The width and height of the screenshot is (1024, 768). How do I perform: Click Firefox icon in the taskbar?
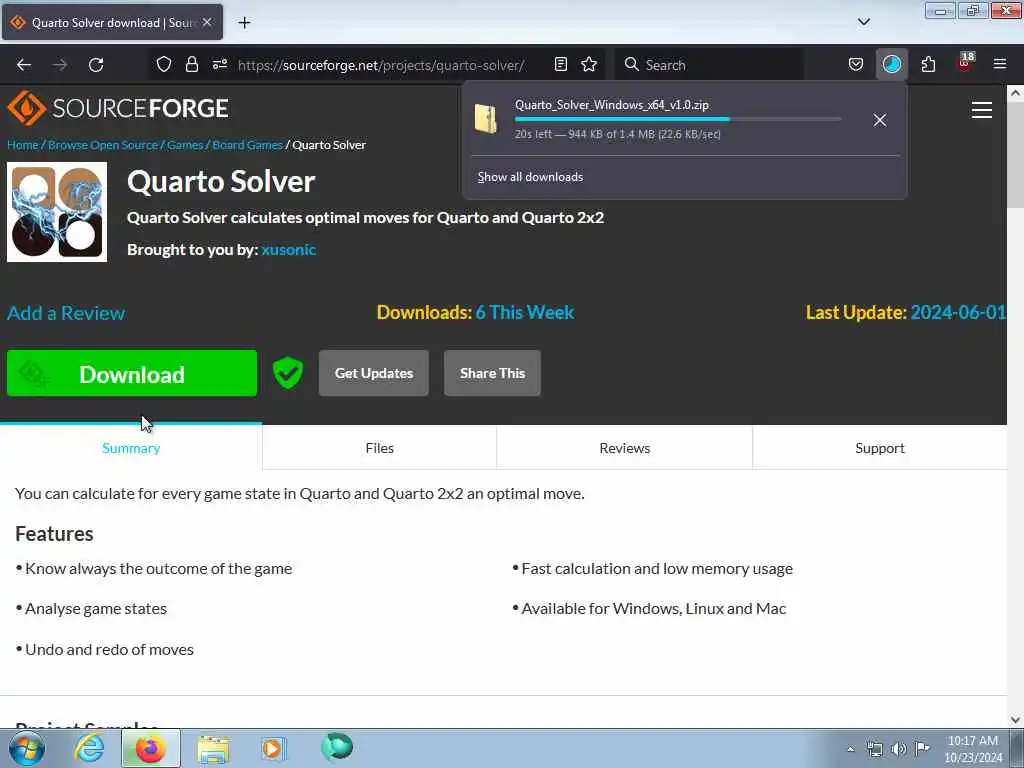(x=151, y=748)
